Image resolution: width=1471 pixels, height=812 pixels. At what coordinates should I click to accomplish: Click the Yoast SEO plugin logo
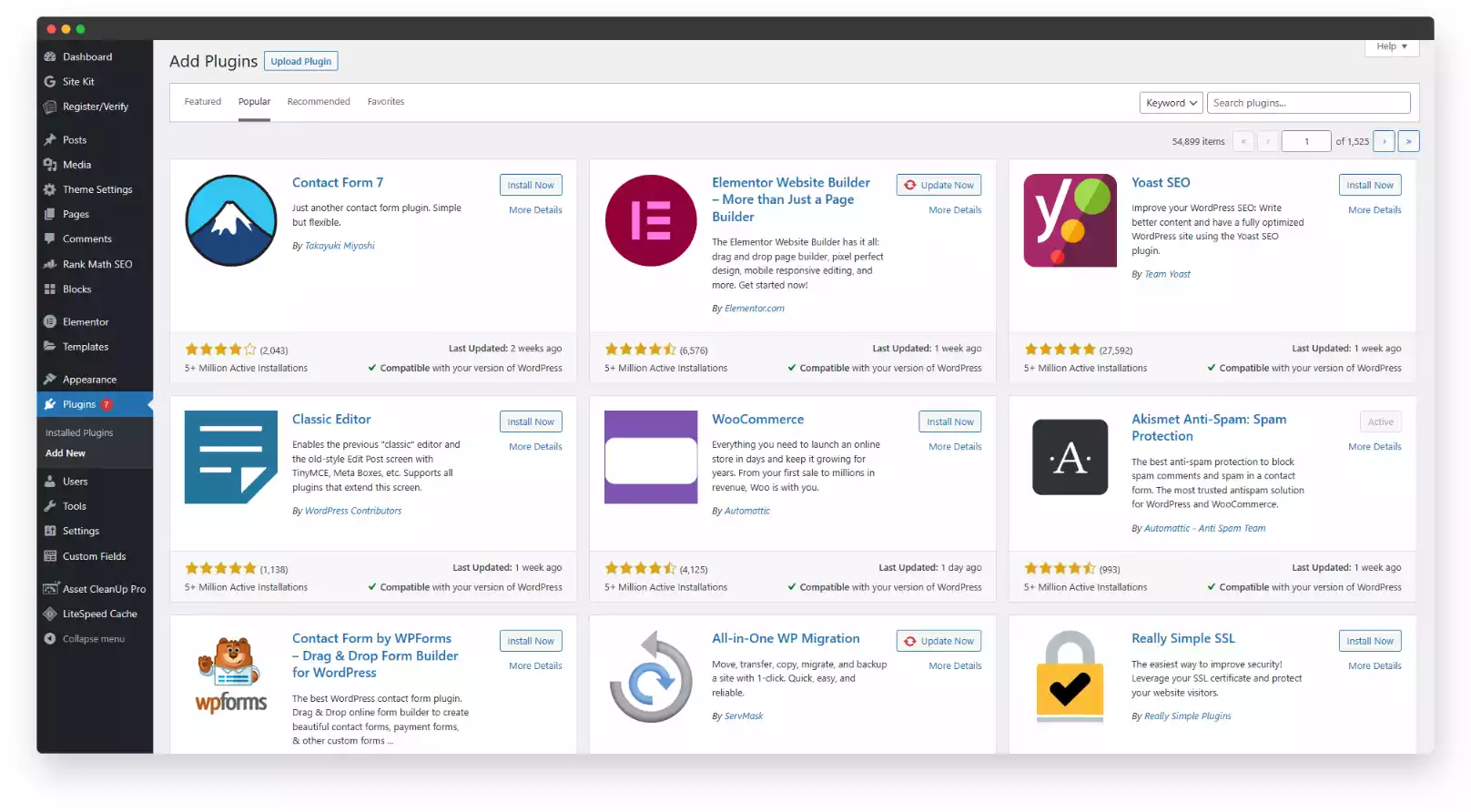tap(1070, 220)
